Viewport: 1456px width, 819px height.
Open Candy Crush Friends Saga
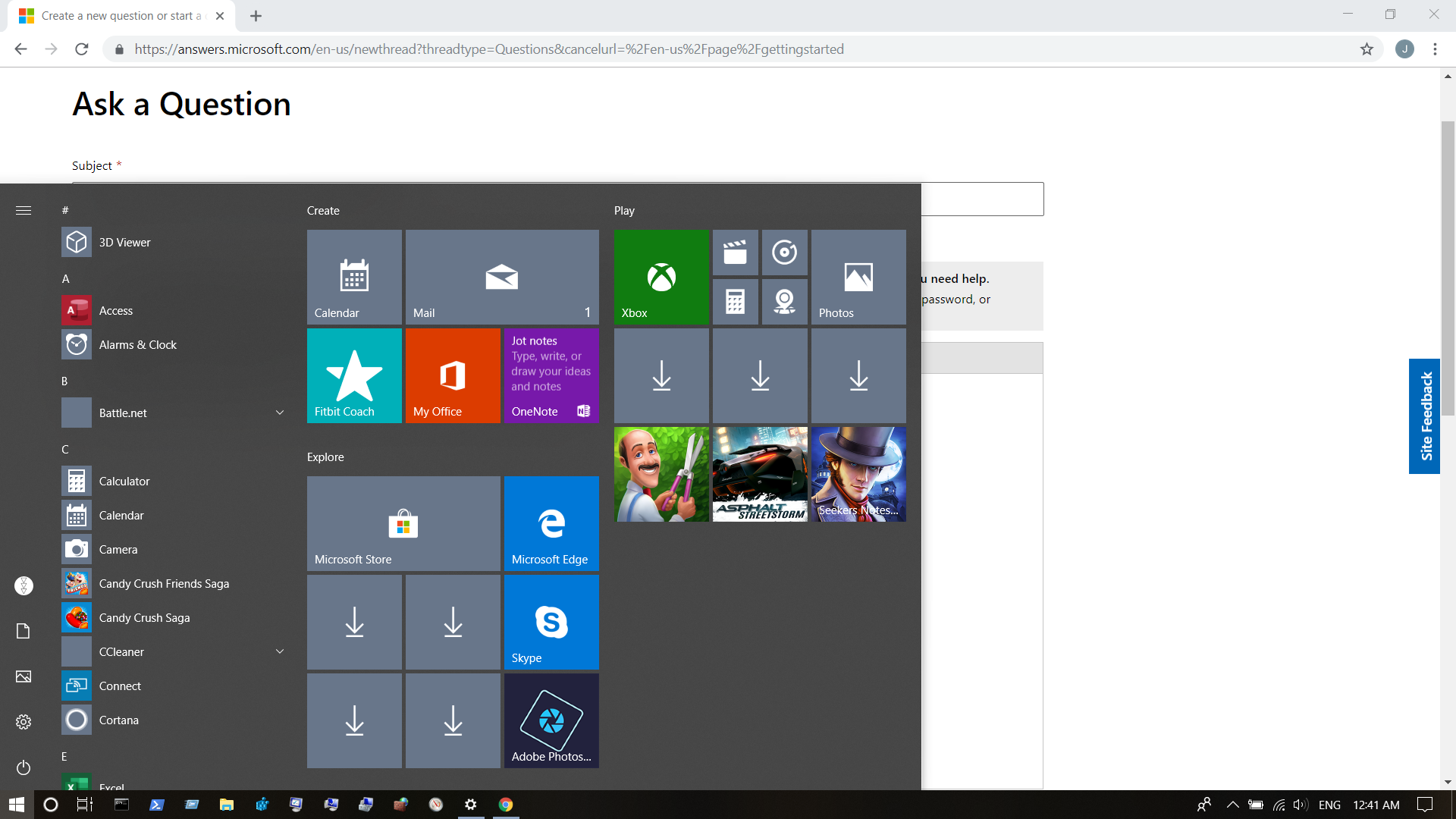[173, 584]
